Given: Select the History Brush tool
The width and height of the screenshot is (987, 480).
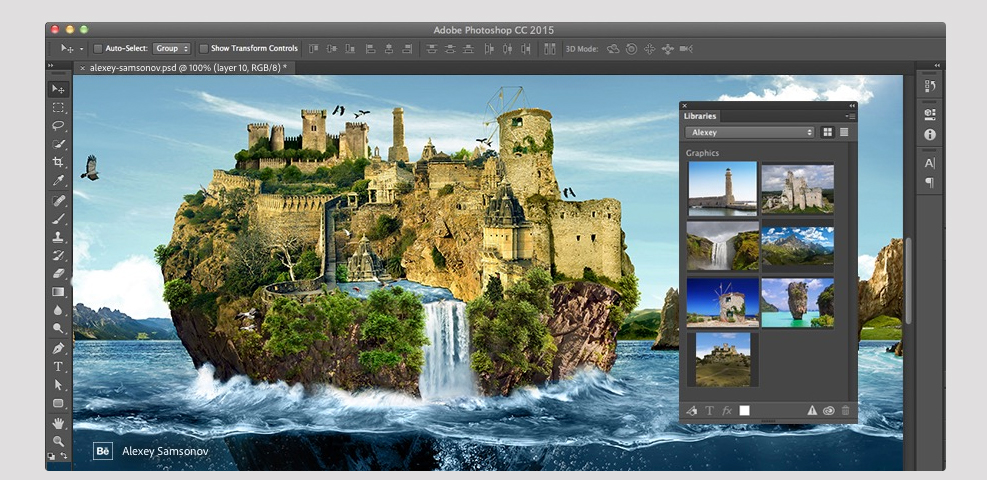Looking at the screenshot, I should coord(59,256).
